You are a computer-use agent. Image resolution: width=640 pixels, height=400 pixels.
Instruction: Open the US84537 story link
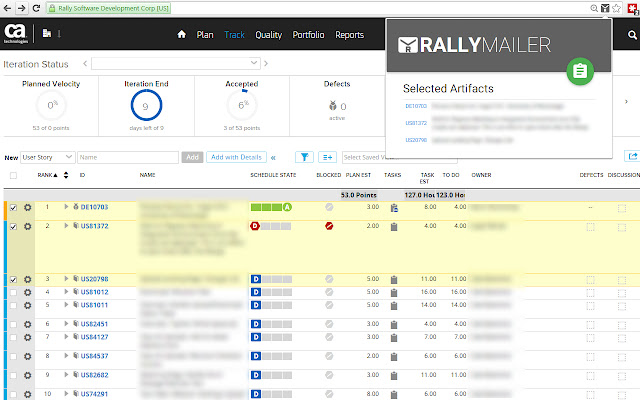coord(94,356)
